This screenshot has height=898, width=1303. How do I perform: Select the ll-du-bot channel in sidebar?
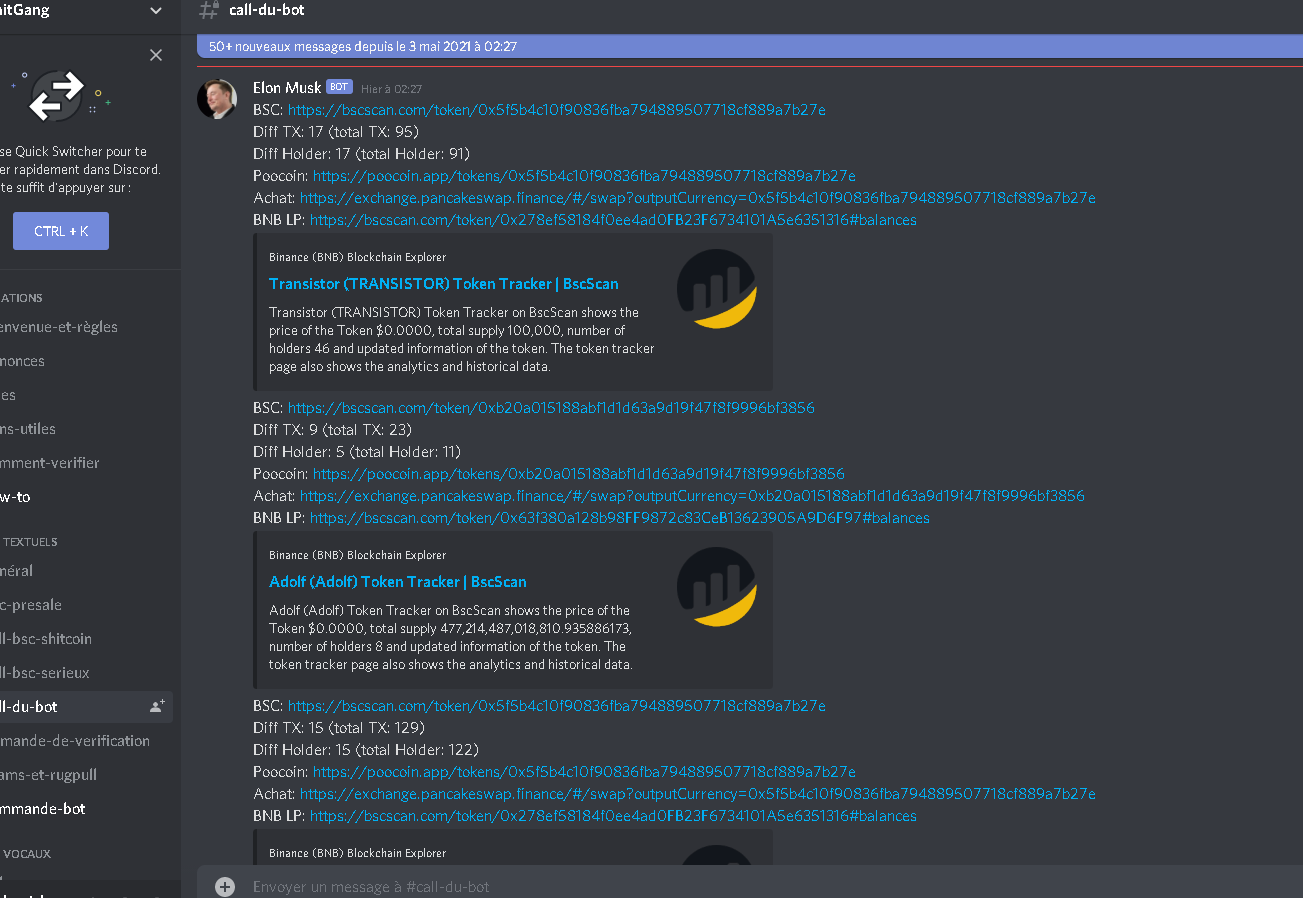point(86,707)
